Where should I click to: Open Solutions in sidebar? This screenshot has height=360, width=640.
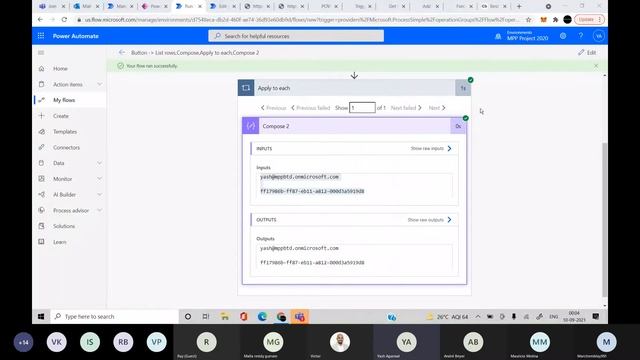(x=64, y=226)
